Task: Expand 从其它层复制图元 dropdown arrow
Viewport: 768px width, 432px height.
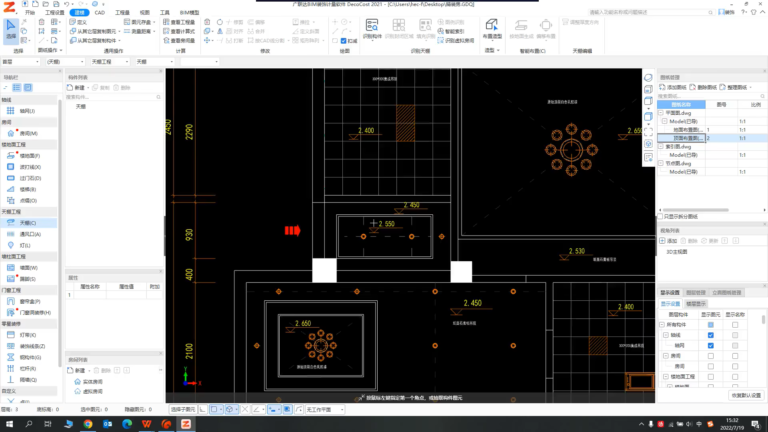Action: click(x=120, y=31)
